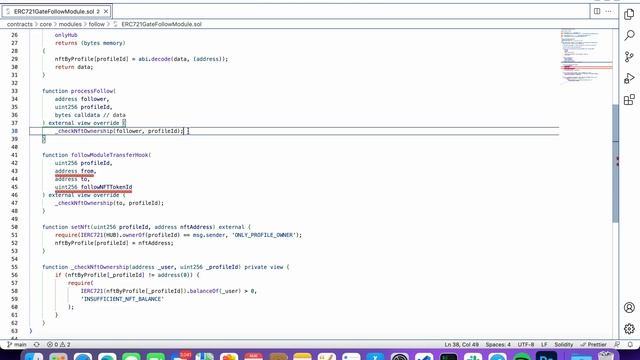Viewport: 640px width, 360px height.
Task: Open the Extensions view
Action: pyautogui.click(x=629, y=100)
